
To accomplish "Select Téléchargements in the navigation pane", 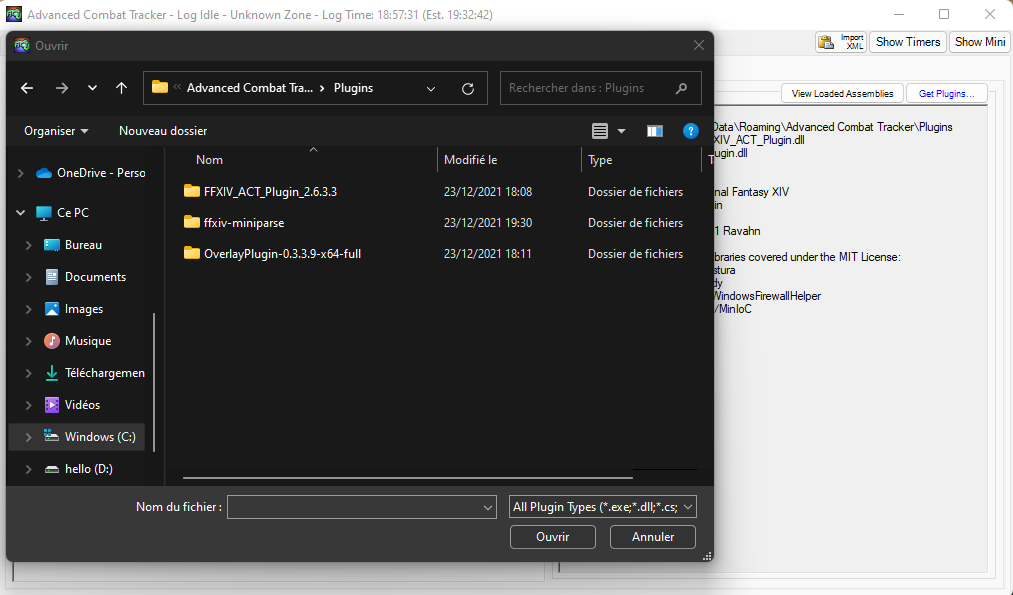I will (105, 373).
